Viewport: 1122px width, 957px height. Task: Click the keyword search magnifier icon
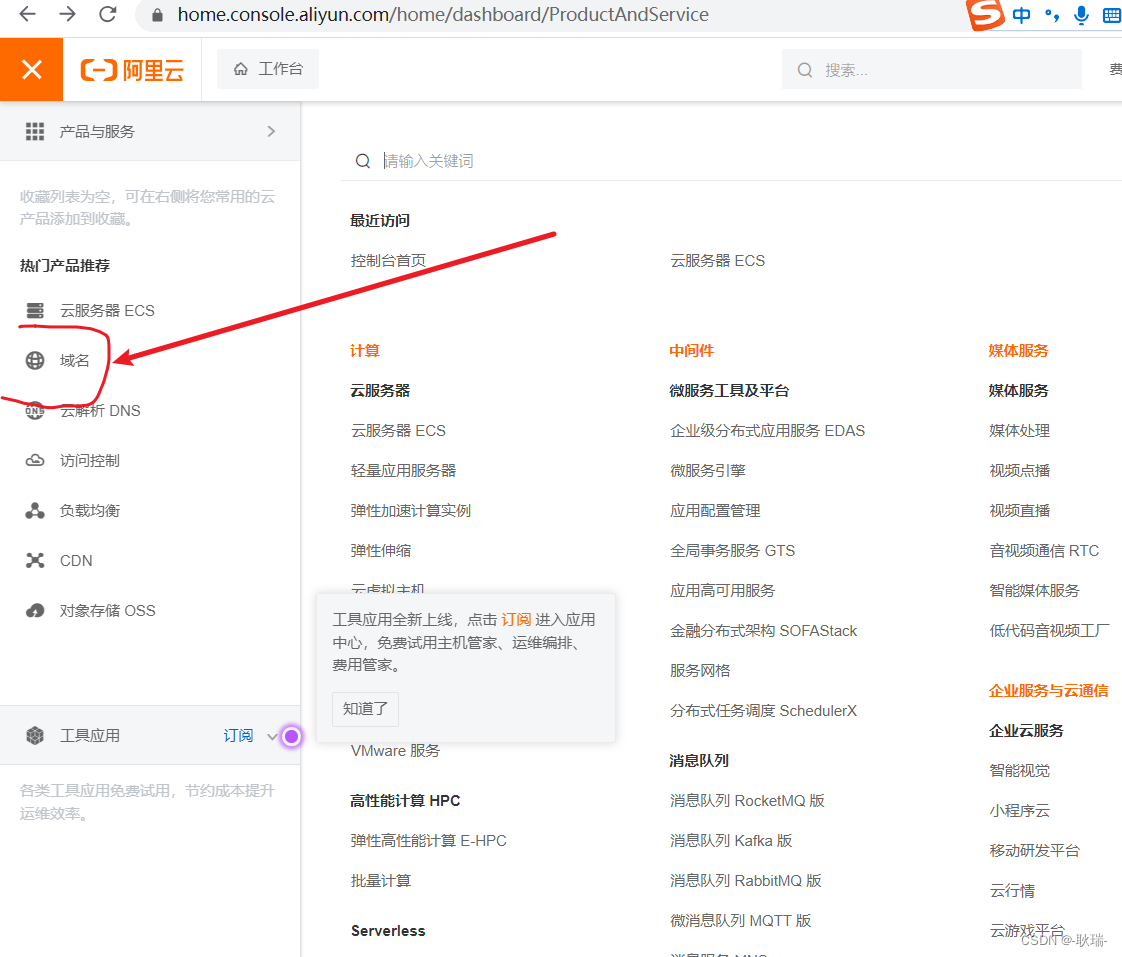pos(363,161)
